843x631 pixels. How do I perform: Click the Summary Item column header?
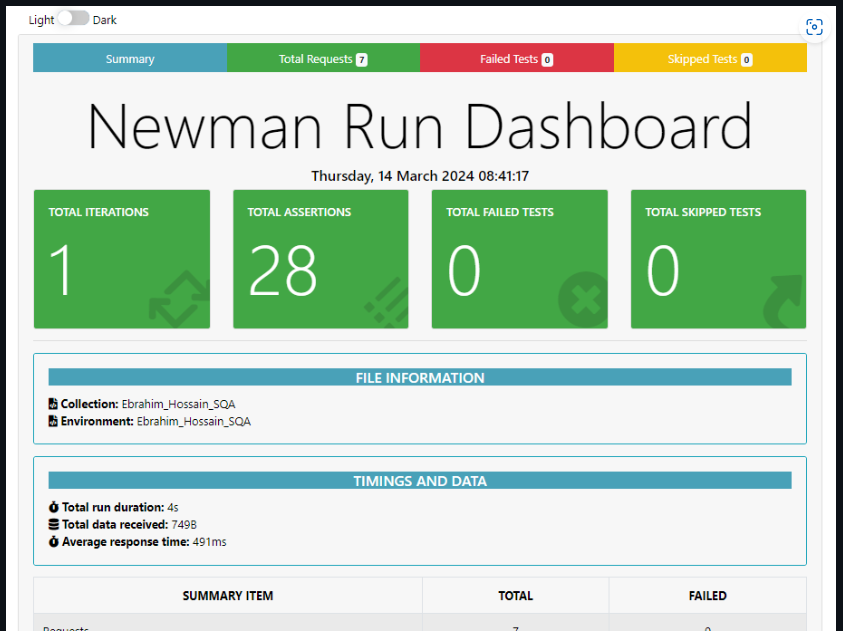[x=228, y=595]
